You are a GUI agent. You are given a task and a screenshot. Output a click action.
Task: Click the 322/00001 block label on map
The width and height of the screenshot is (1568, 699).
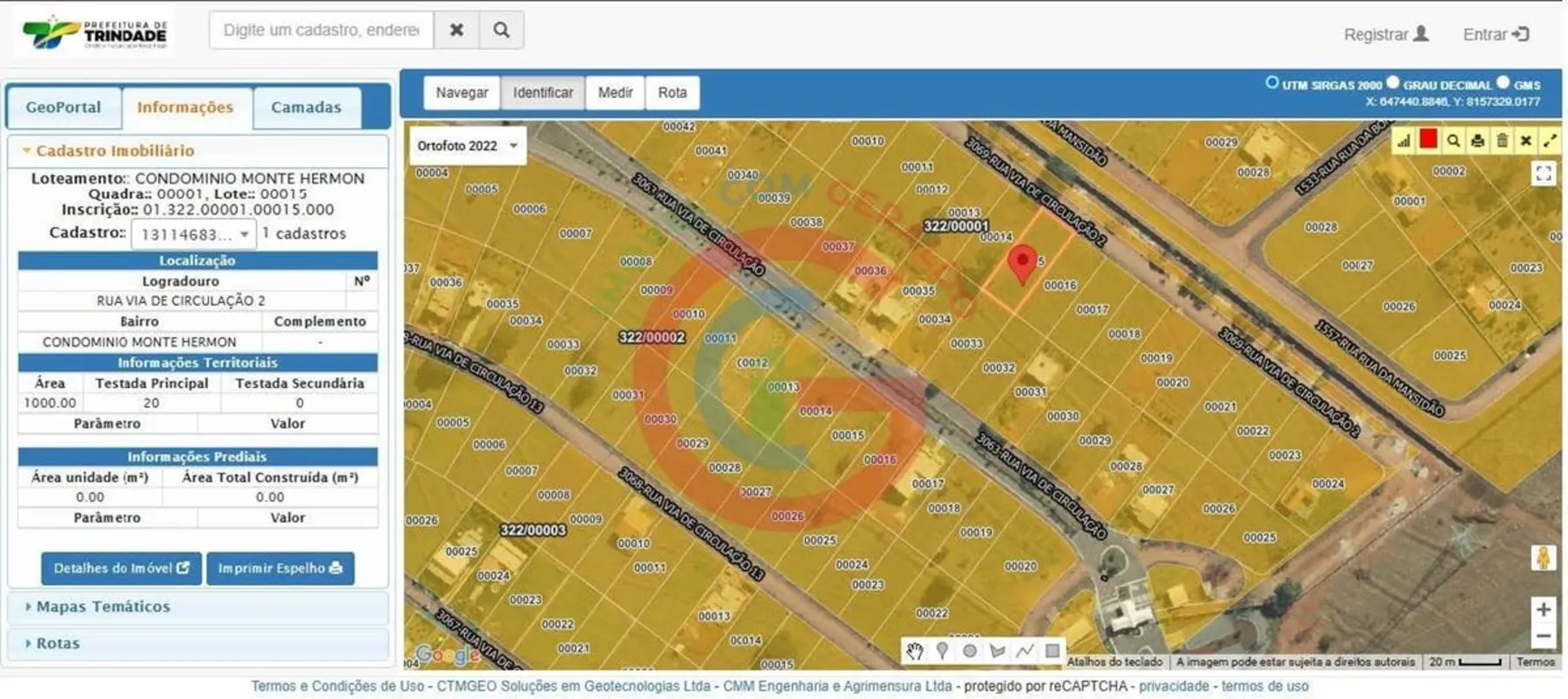(956, 225)
